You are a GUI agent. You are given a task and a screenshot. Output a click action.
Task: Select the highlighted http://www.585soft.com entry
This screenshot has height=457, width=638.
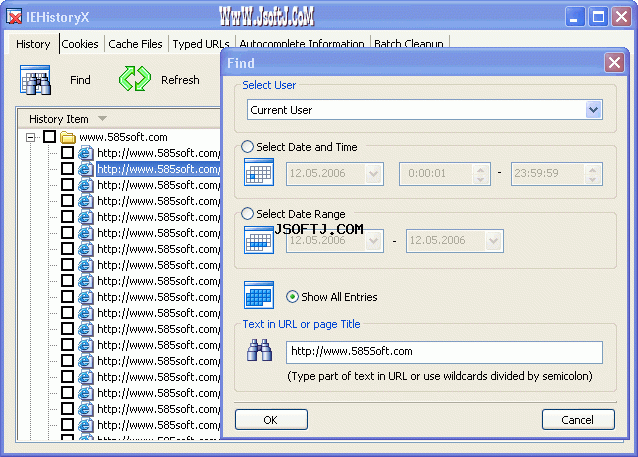coord(158,169)
